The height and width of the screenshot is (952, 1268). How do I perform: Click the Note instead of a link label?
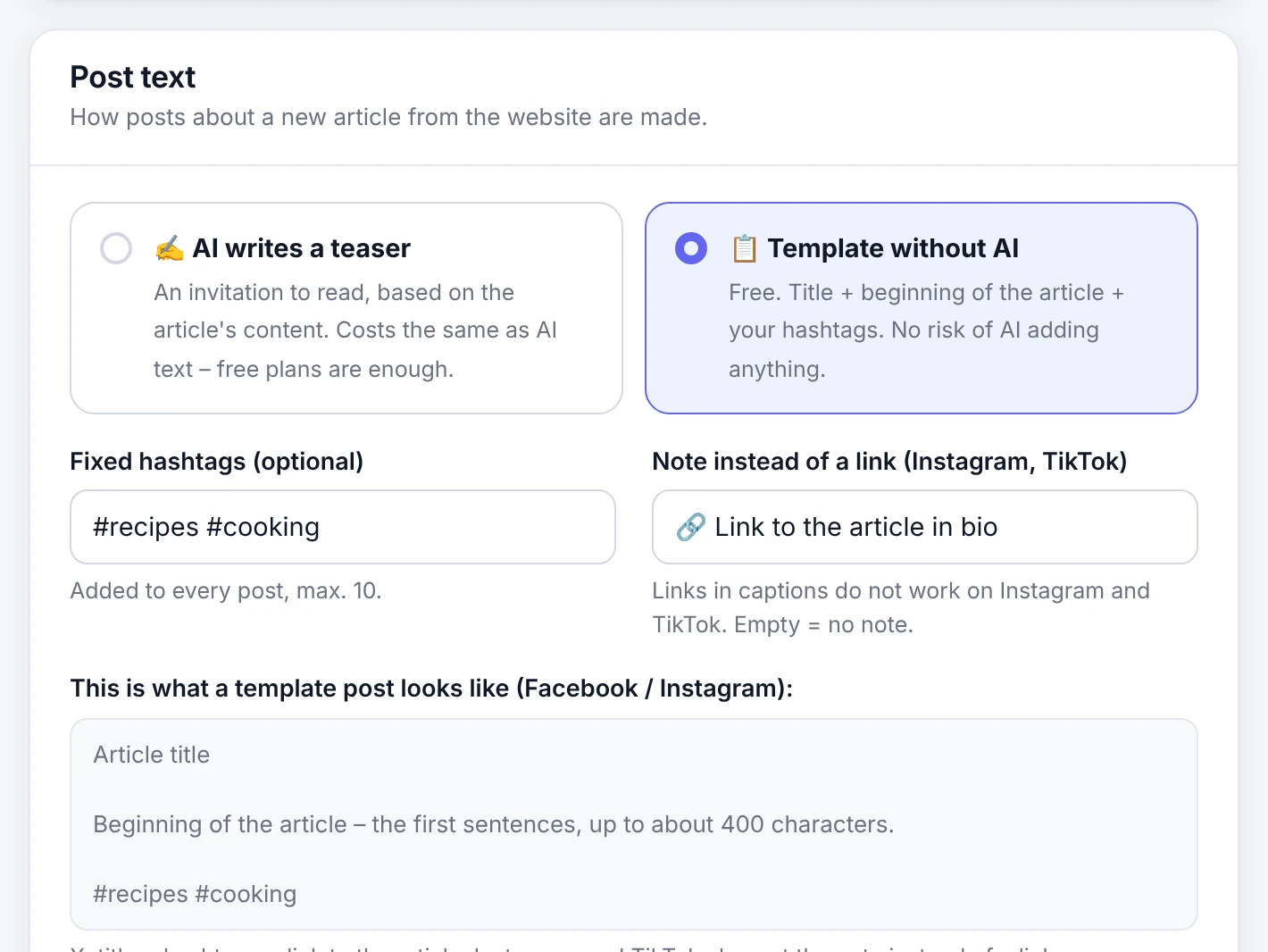pos(890,462)
